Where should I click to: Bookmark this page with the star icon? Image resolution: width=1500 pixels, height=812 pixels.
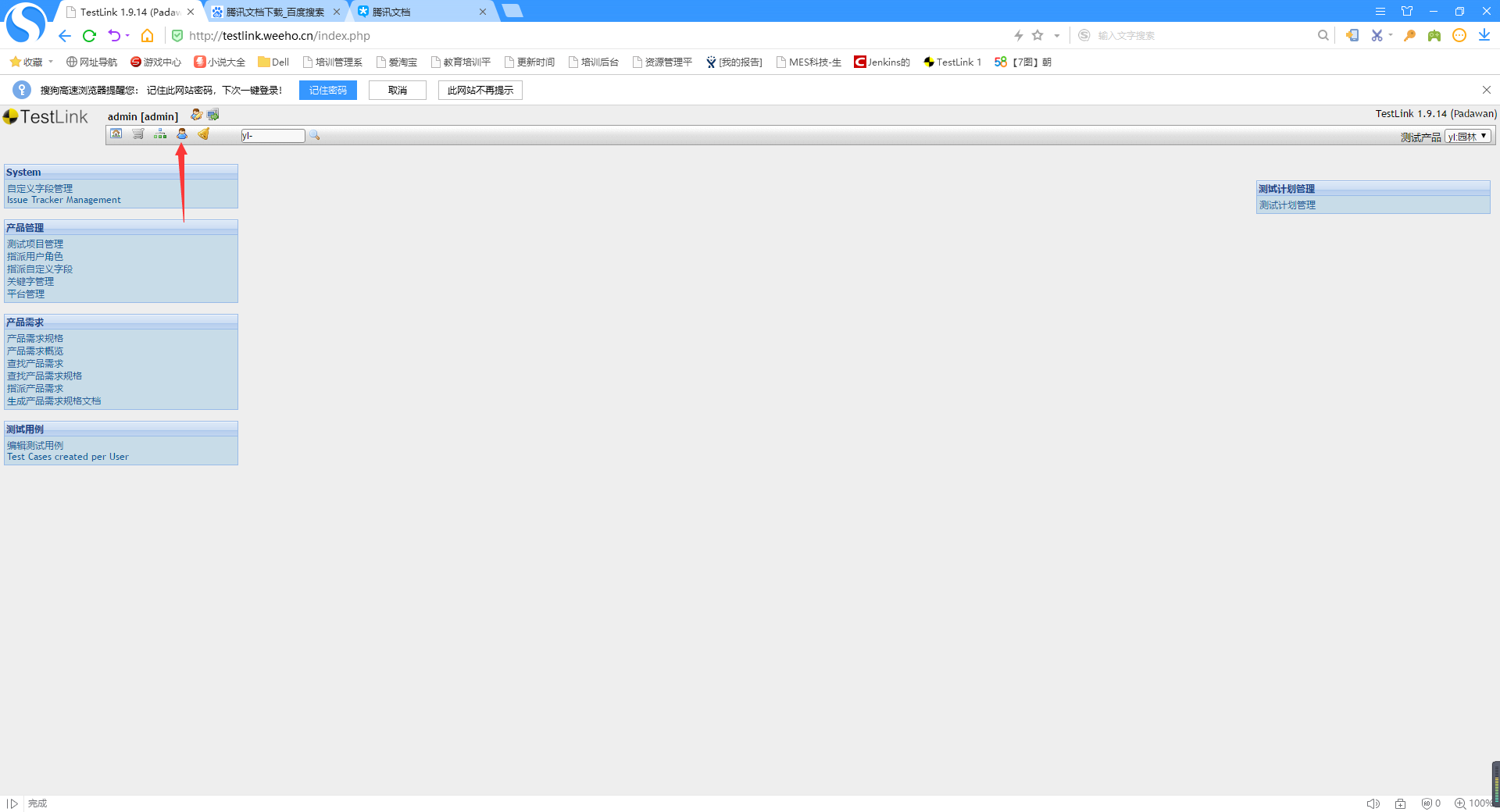(1037, 35)
